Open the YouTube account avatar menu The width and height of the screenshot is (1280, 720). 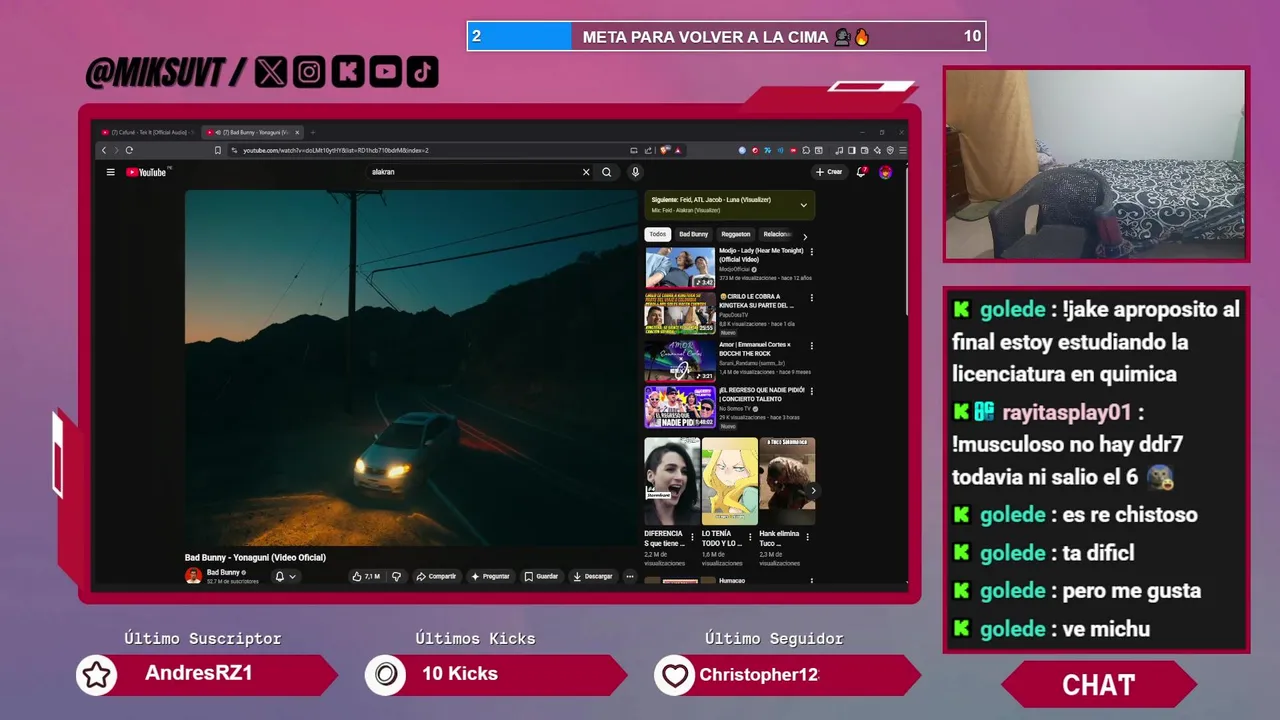pos(885,172)
